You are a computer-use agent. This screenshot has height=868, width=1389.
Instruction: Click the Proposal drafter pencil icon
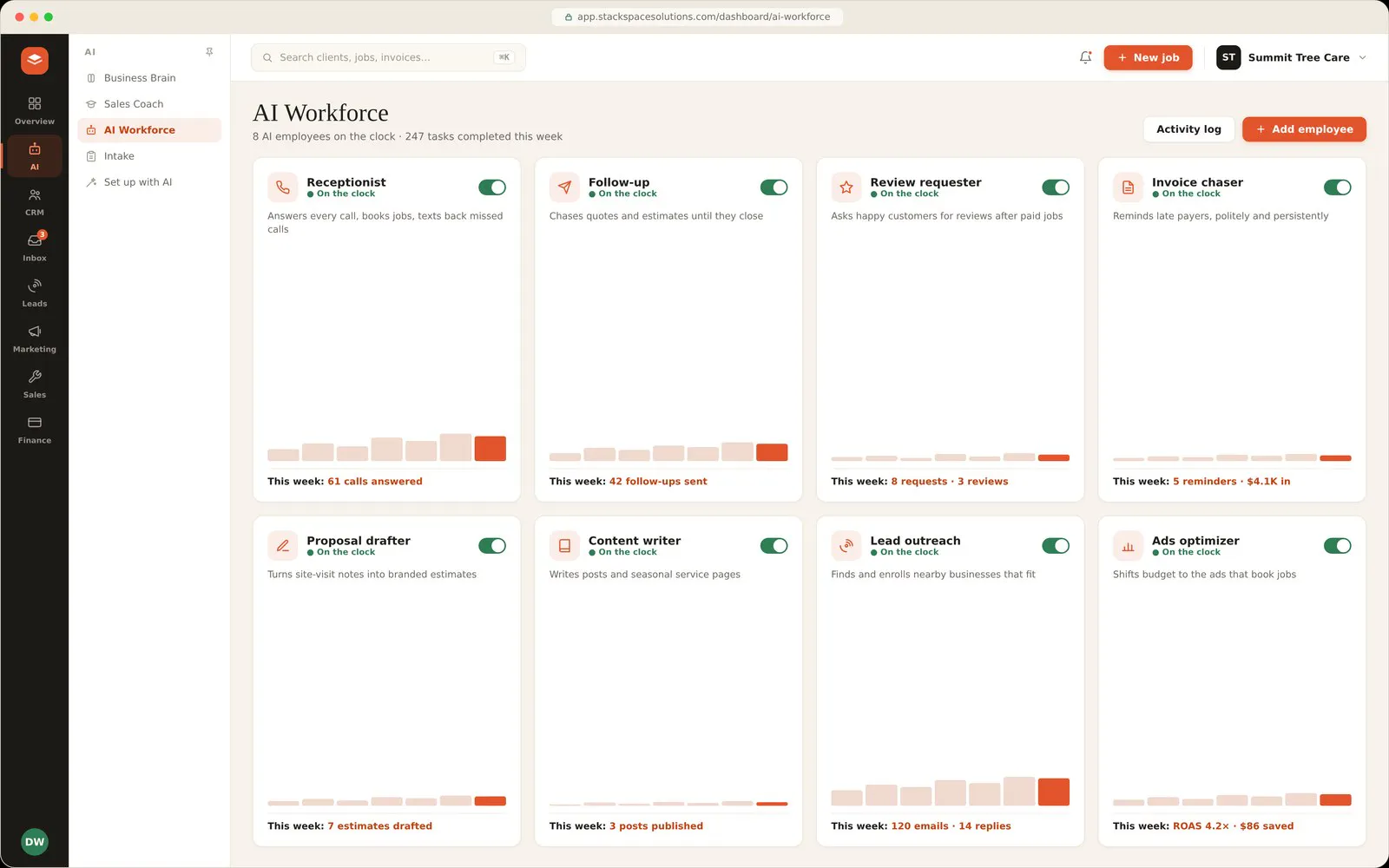(x=283, y=546)
